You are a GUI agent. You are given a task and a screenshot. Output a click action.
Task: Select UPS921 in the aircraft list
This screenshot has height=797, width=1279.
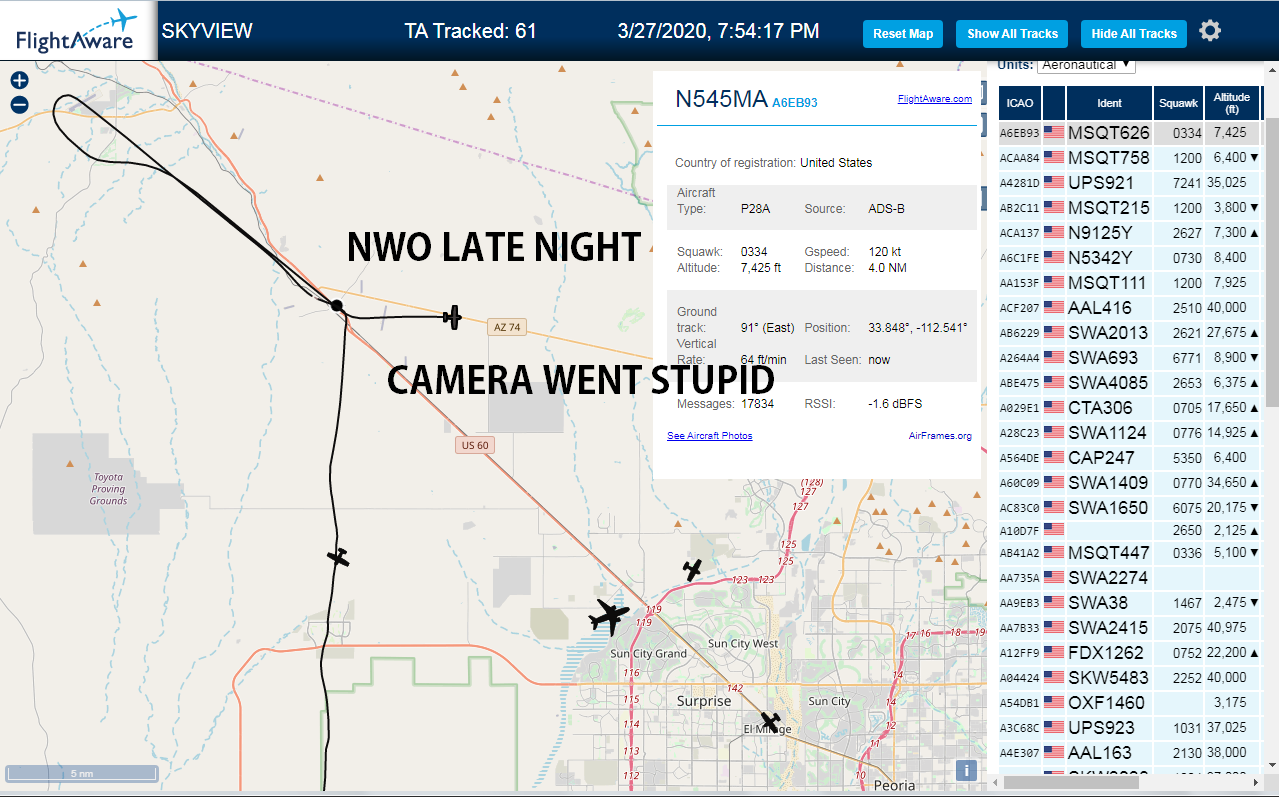pos(1101,182)
